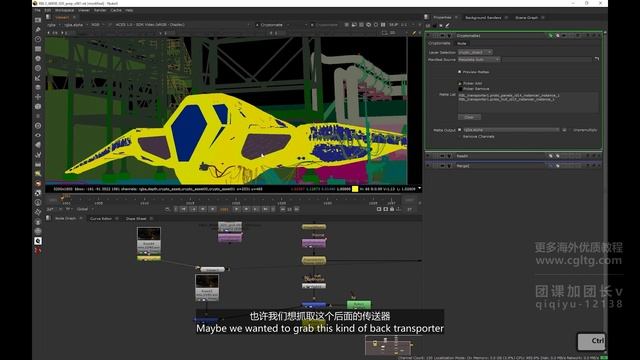Switch to the Scene Graph tab

527,18
